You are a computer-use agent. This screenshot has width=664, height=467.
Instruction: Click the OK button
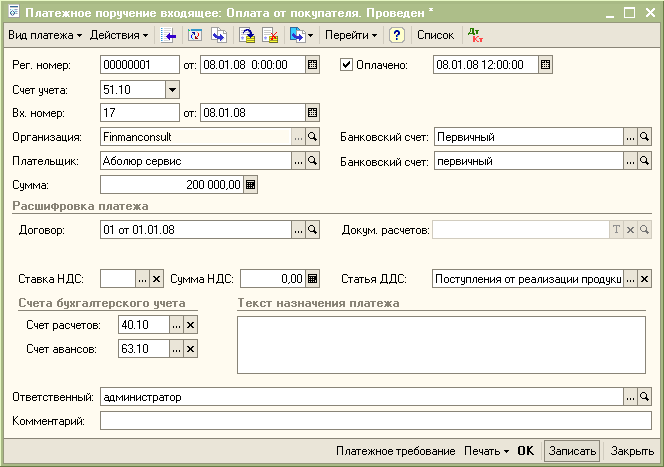[x=526, y=451]
